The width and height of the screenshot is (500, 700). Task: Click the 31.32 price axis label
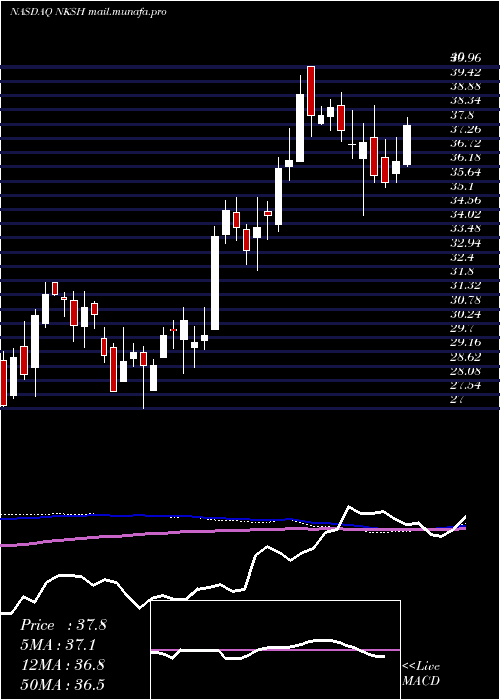coord(465,286)
